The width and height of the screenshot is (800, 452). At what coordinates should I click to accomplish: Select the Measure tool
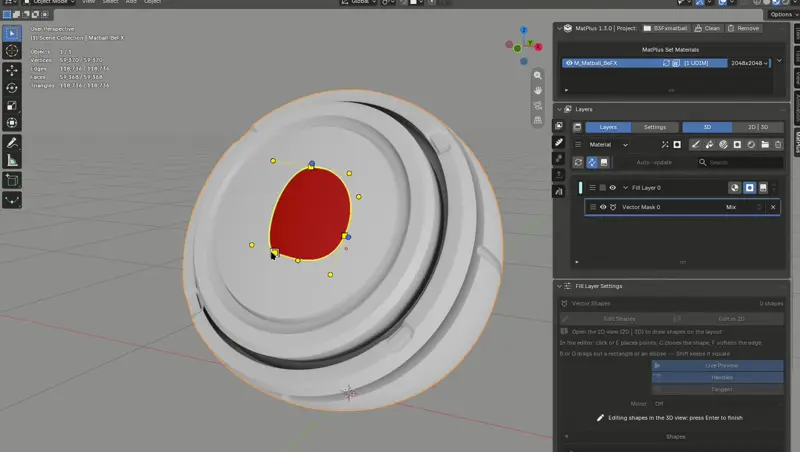(x=12, y=161)
